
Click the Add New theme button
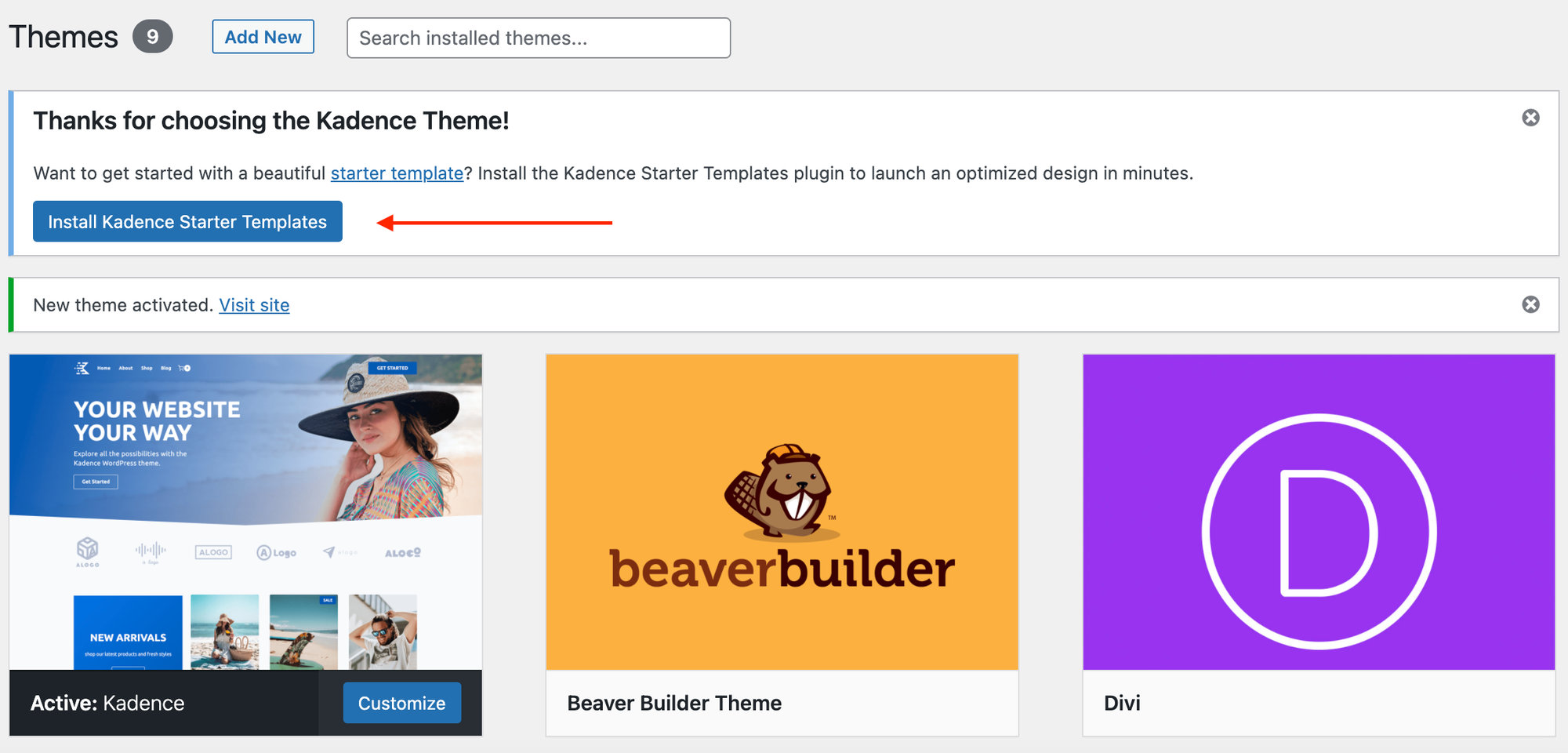coord(263,37)
